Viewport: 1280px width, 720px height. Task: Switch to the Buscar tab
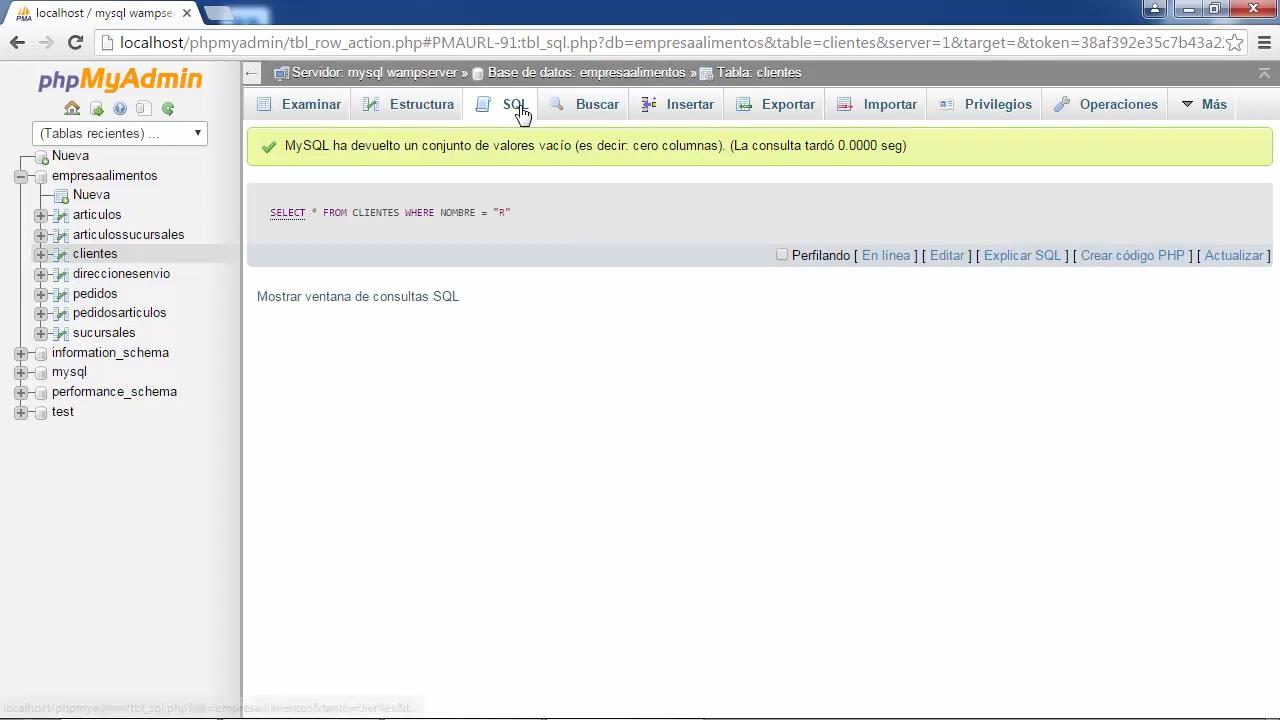pyautogui.click(x=585, y=104)
